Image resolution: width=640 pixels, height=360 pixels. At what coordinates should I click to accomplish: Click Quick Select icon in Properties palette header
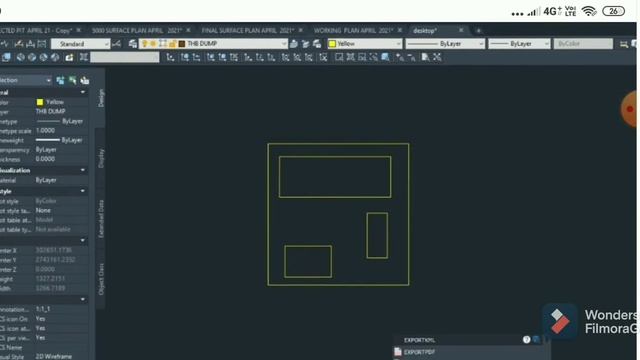pos(84,80)
